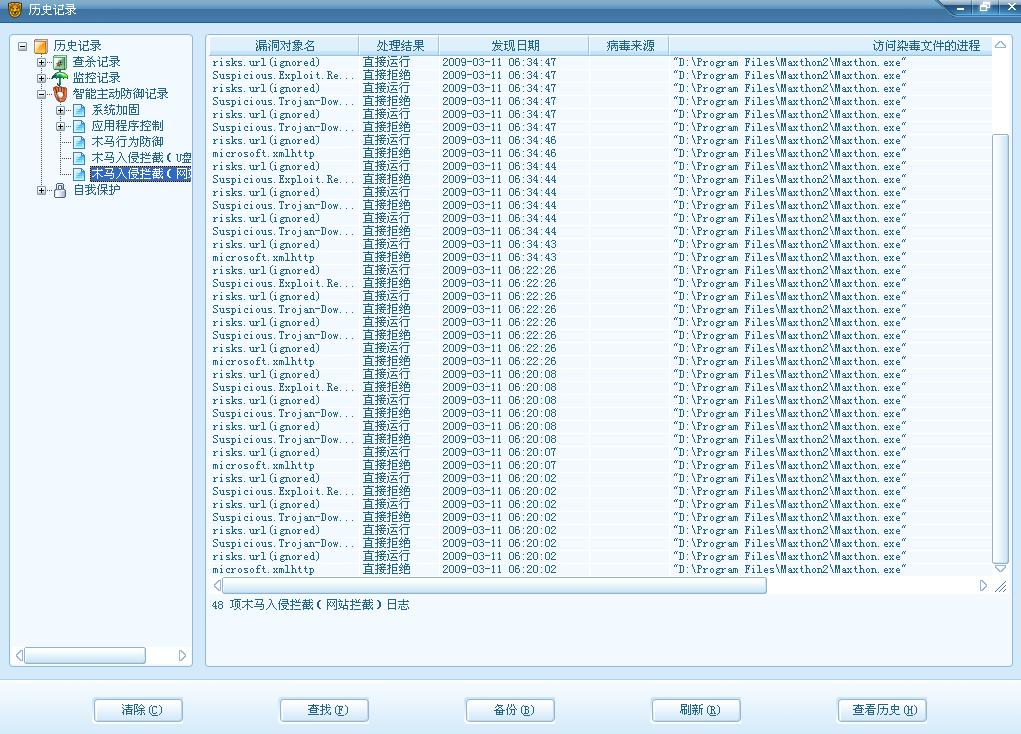Click the 48 项木马入侵拦截 status text

(x=311, y=605)
